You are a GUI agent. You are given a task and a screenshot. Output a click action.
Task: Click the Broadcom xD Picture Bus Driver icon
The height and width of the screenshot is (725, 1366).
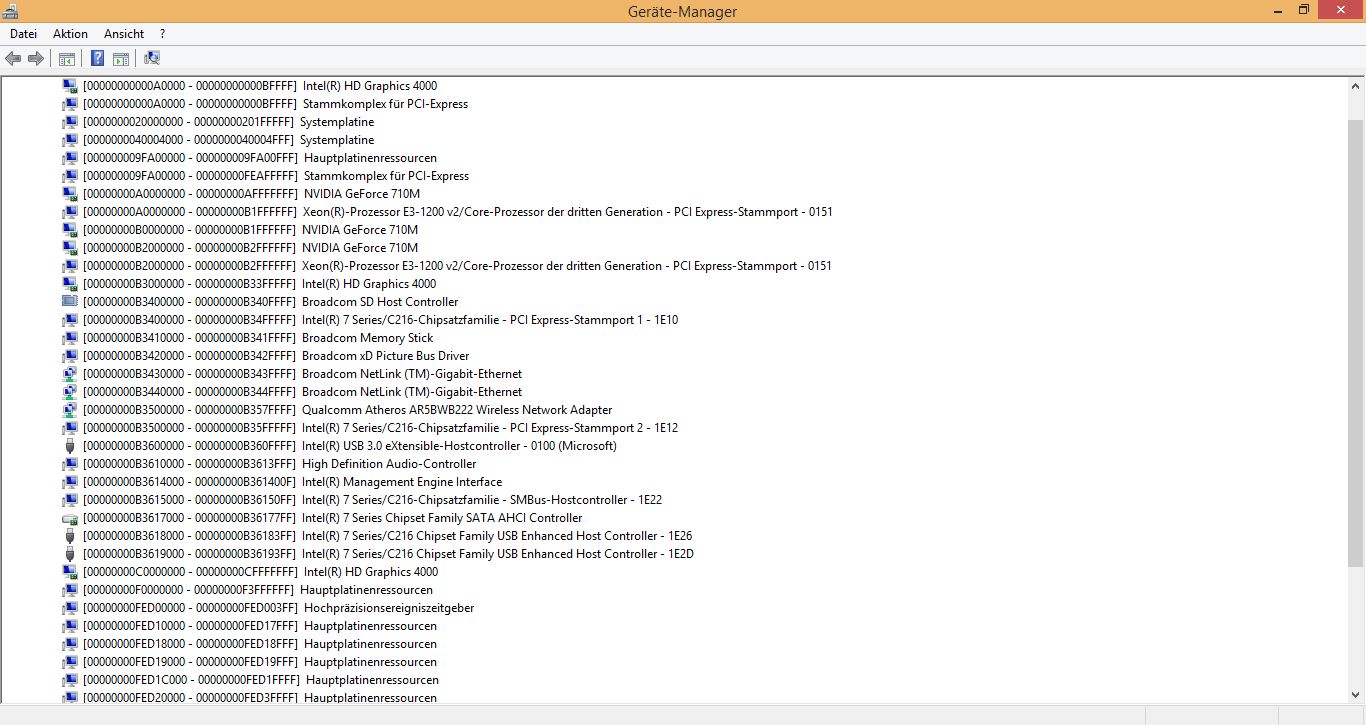point(70,355)
